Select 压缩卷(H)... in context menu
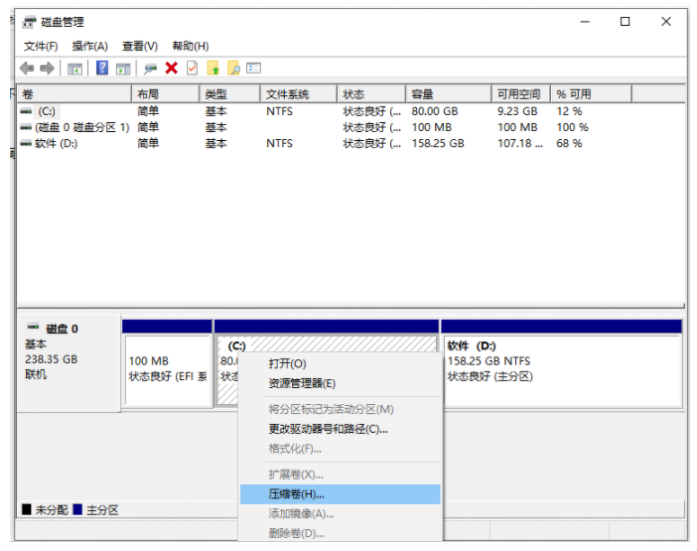 click(297, 494)
